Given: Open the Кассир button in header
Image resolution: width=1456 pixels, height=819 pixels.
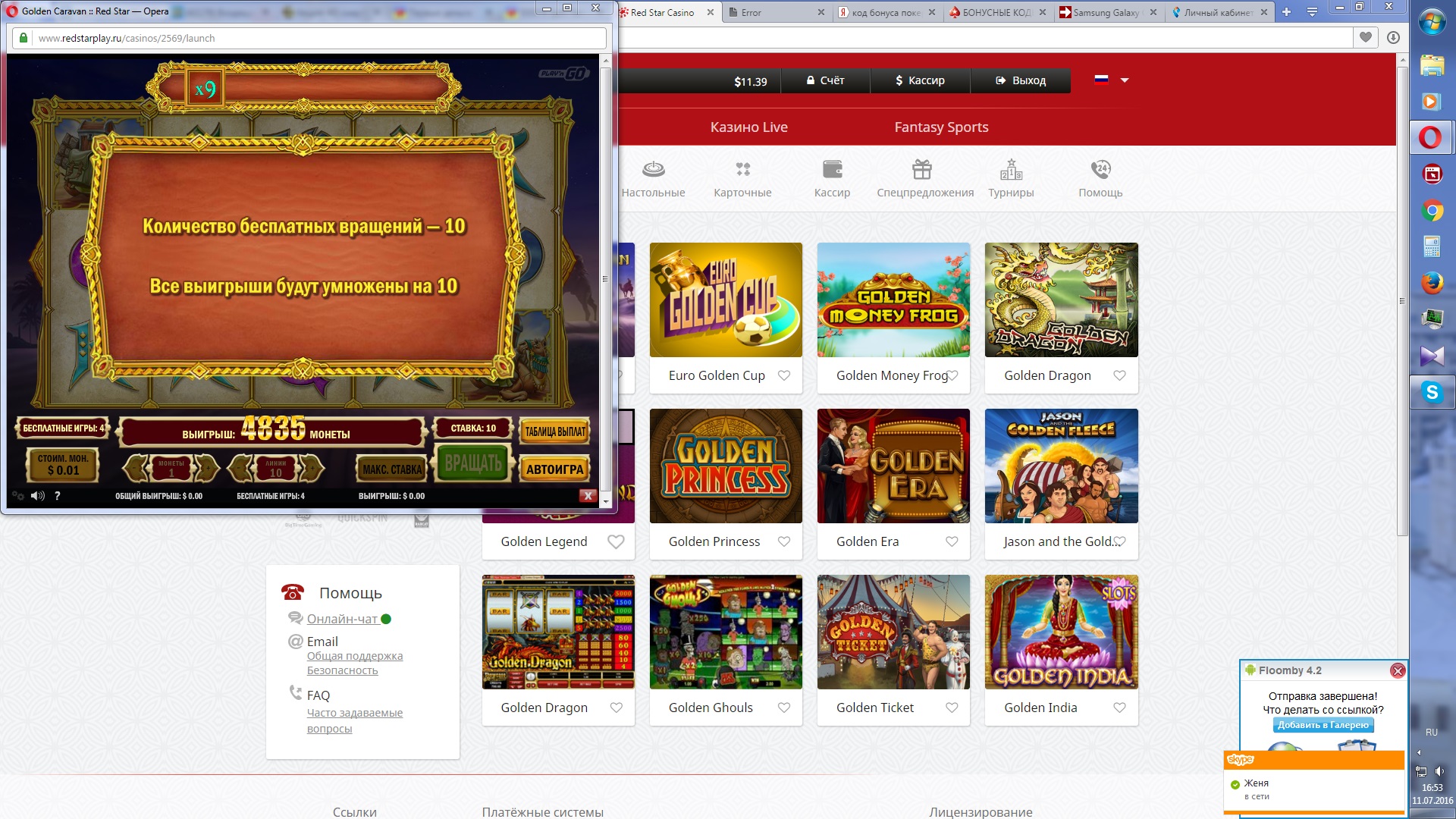Looking at the screenshot, I should 920,80.
